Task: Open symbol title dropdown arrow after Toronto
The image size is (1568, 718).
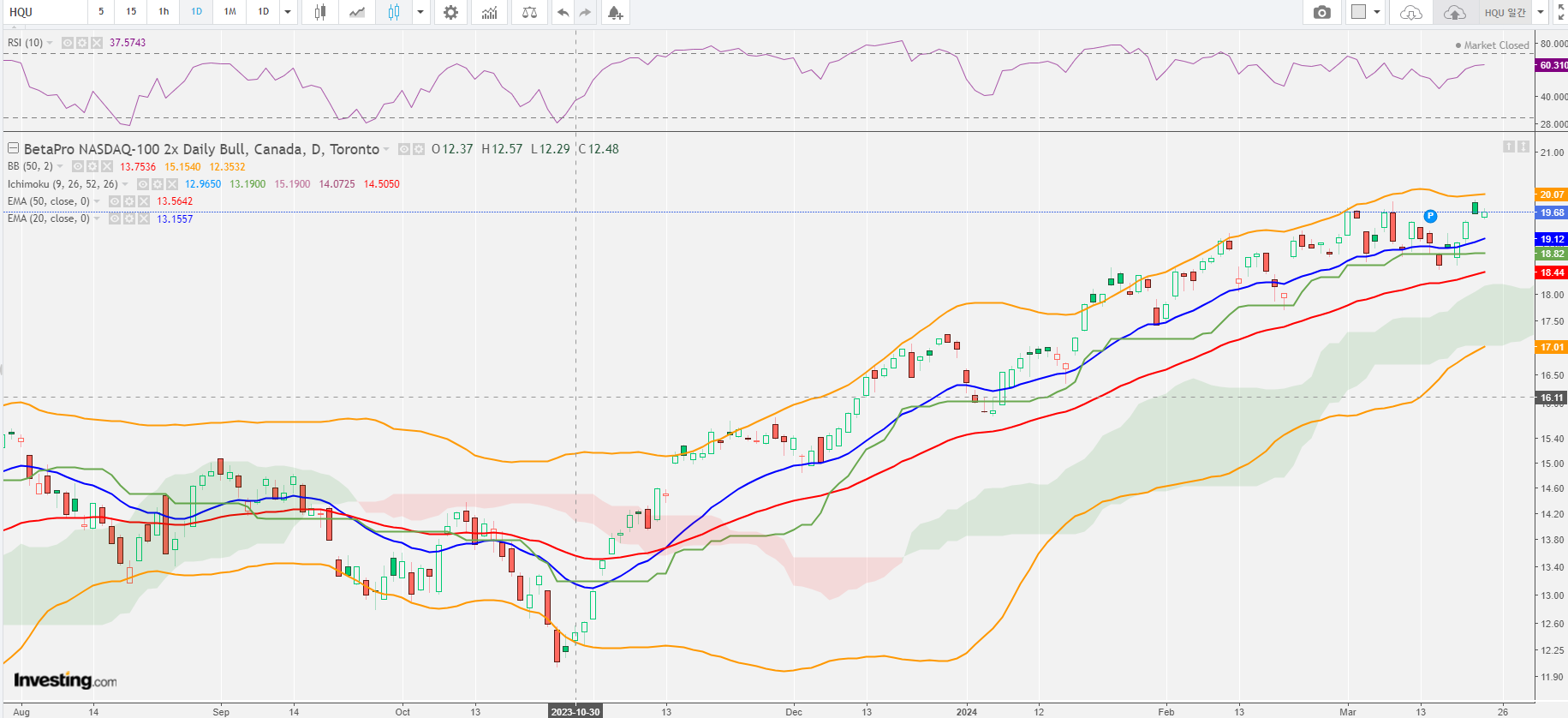Action: 387,149
